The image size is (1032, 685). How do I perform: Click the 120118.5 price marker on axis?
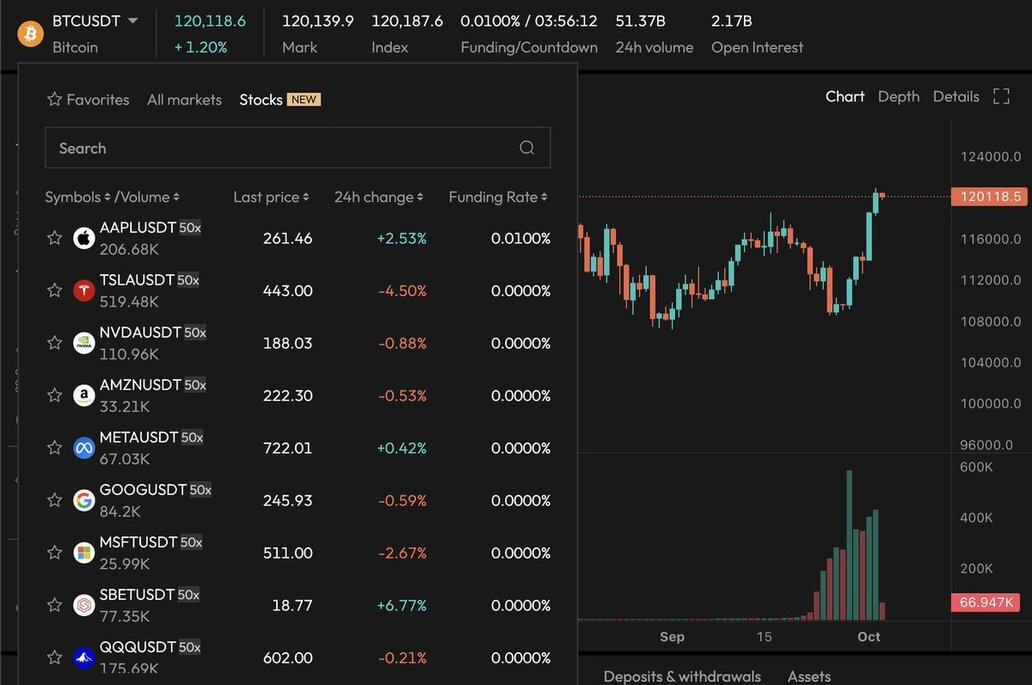990,197
